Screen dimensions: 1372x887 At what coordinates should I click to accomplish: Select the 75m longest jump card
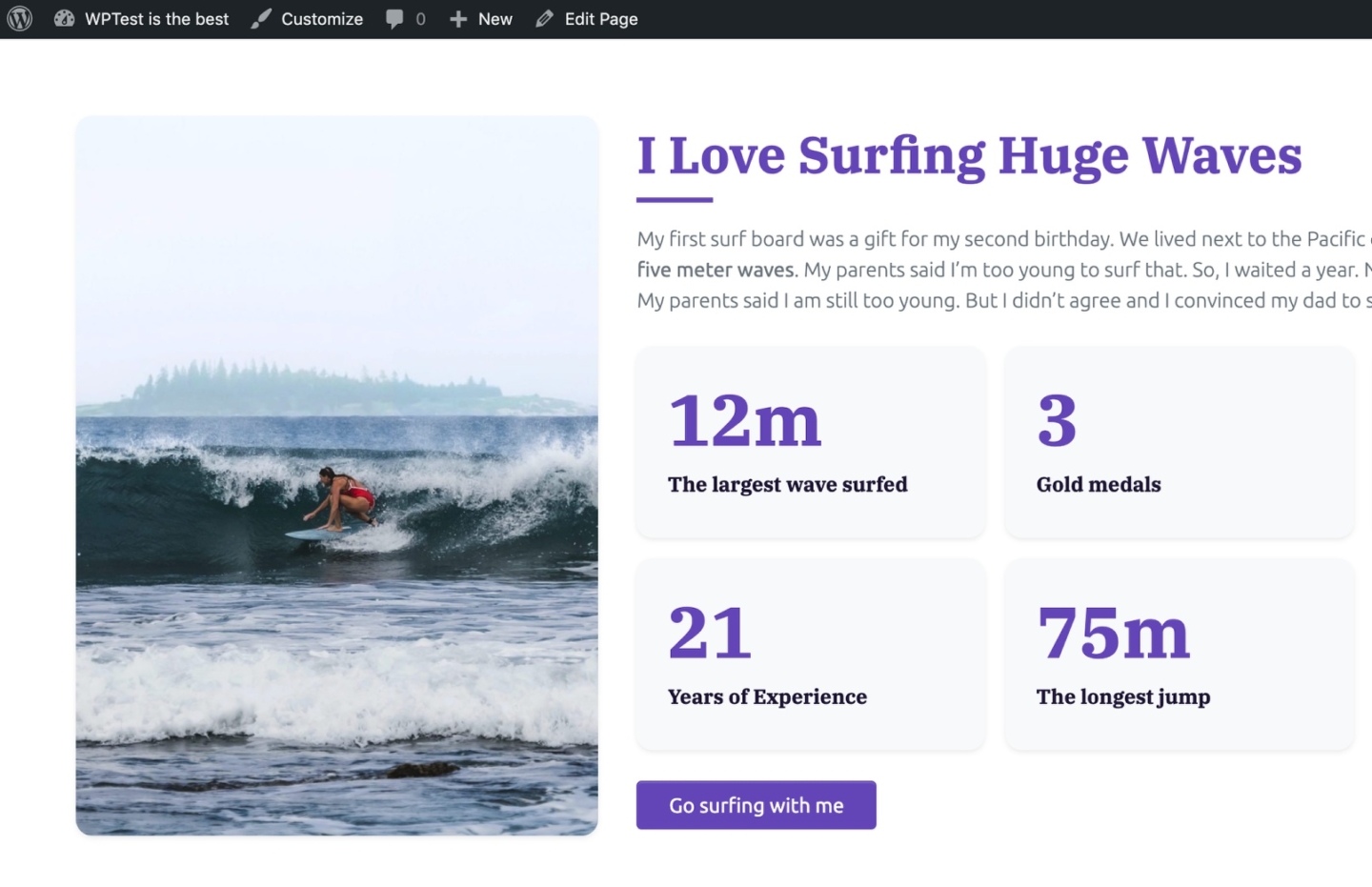1179,655
